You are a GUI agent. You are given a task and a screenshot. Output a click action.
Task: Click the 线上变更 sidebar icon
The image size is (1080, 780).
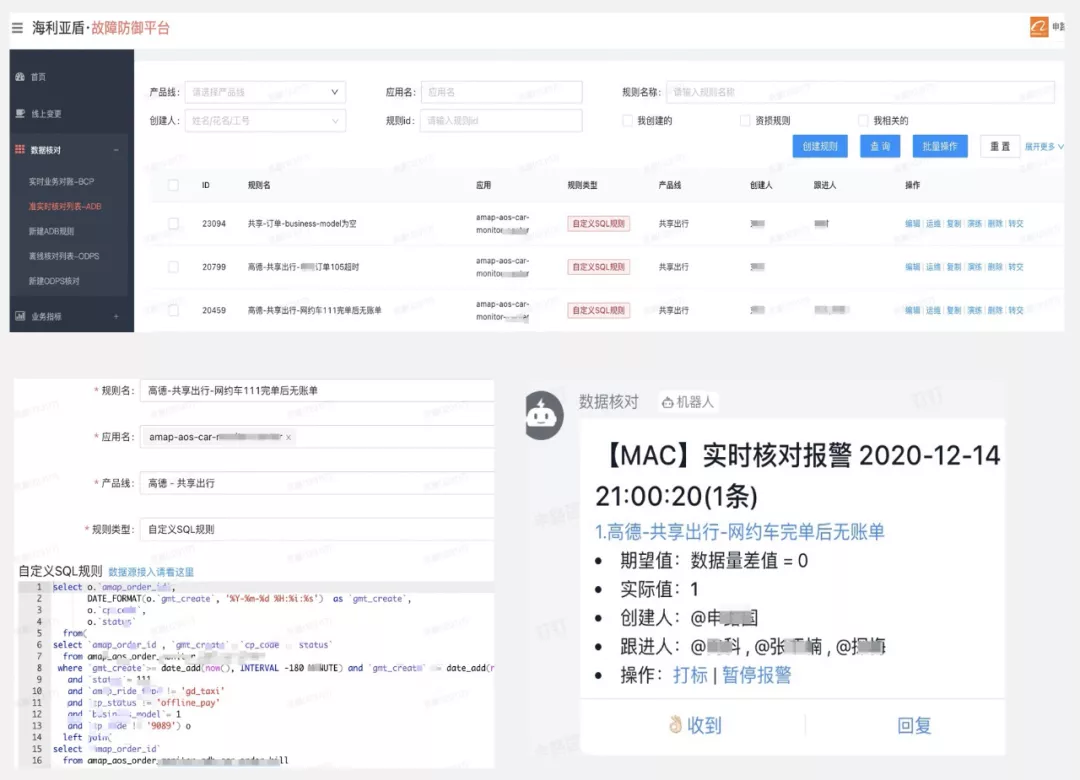point(20,114)
